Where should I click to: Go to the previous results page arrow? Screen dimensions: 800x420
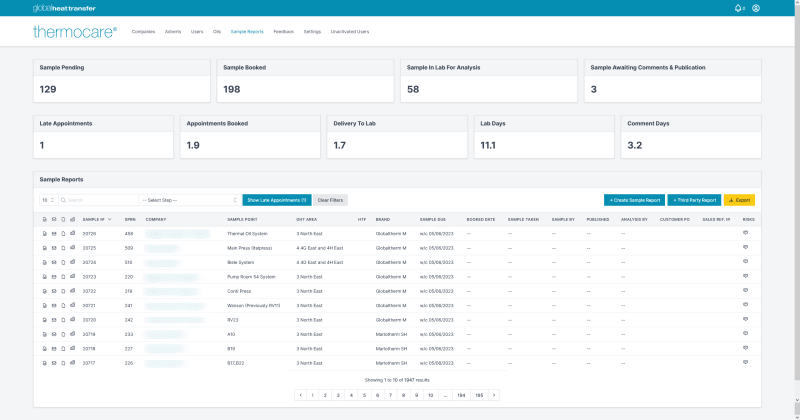pos(301,395)
